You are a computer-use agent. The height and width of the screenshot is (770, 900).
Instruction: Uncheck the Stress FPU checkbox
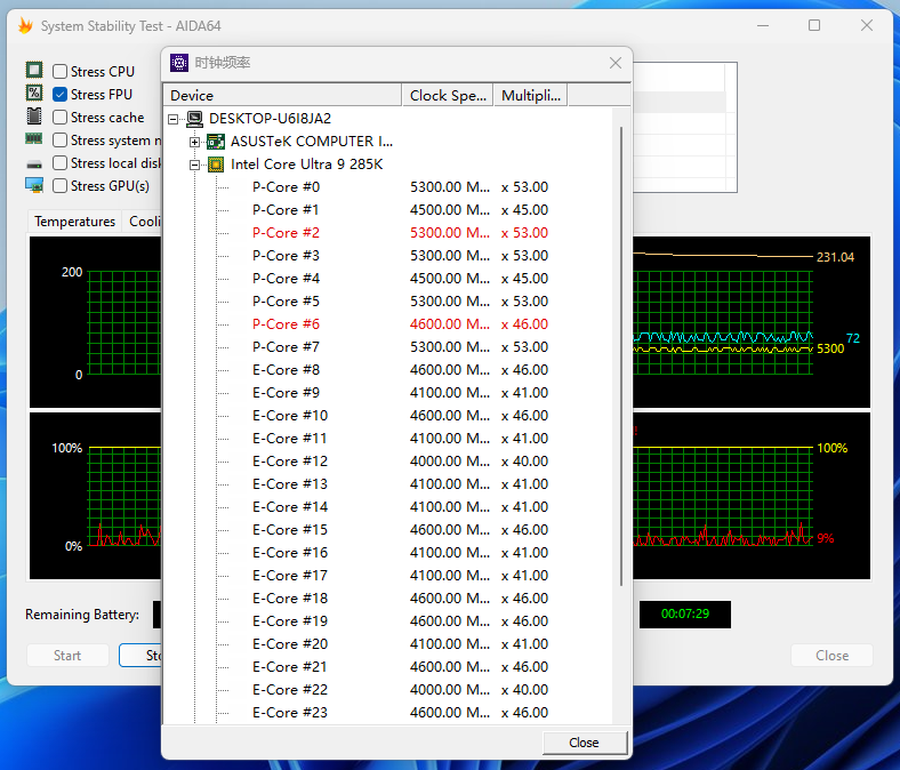60,94
